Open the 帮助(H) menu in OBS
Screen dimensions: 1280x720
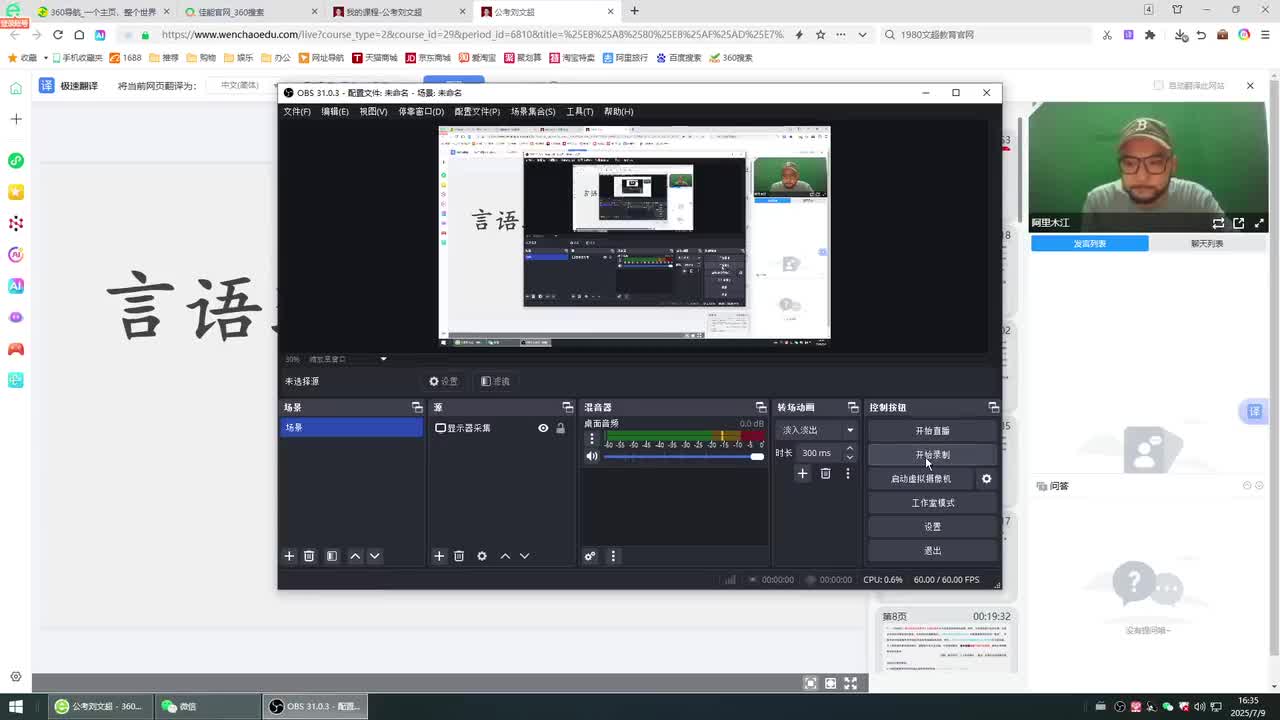point(618,111)
